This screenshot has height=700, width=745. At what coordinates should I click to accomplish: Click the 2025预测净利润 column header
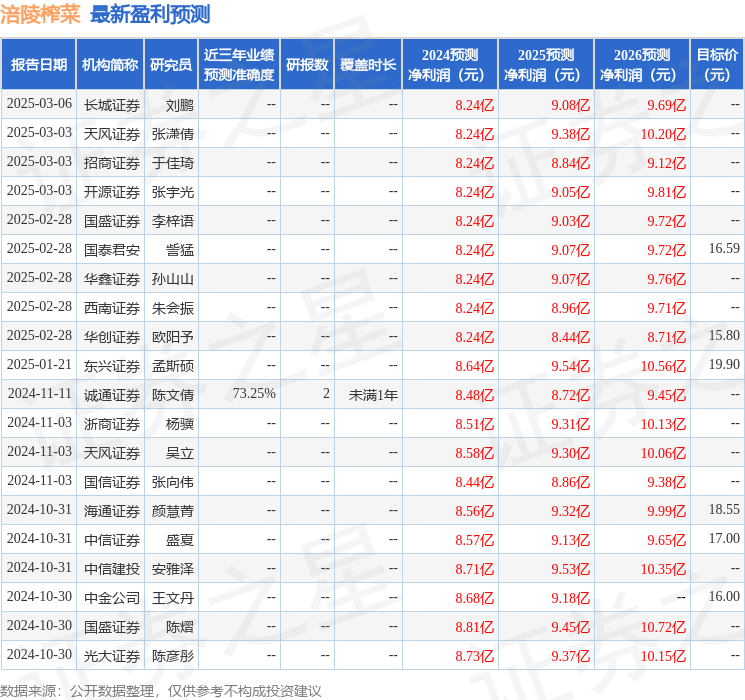tap(545, 65)
